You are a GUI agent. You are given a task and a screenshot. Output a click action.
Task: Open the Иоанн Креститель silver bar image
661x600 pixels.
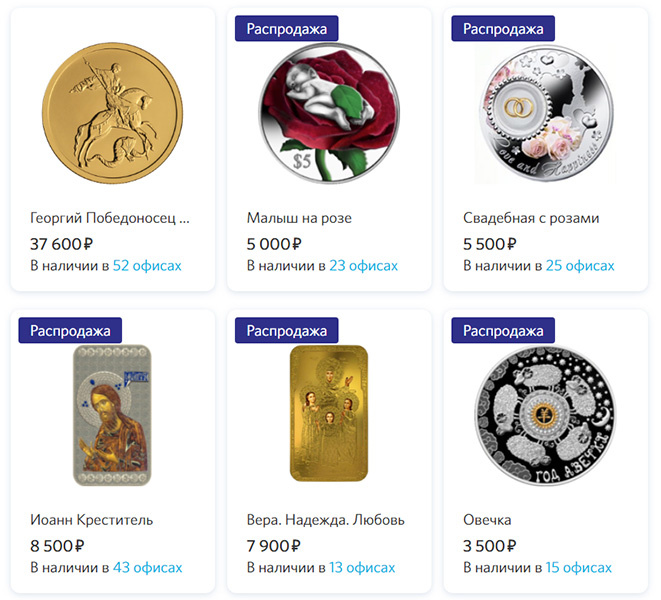[x=112, y=415]
